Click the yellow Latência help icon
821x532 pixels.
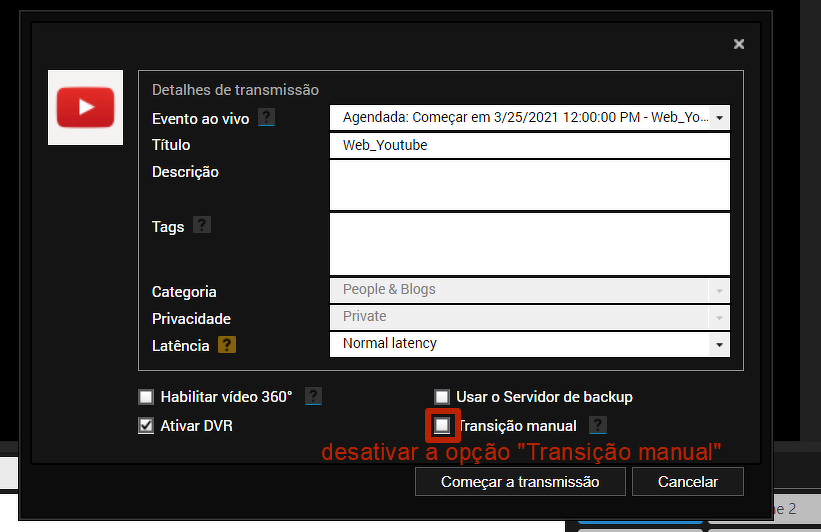pyautogui.click(x=227, y=345)
